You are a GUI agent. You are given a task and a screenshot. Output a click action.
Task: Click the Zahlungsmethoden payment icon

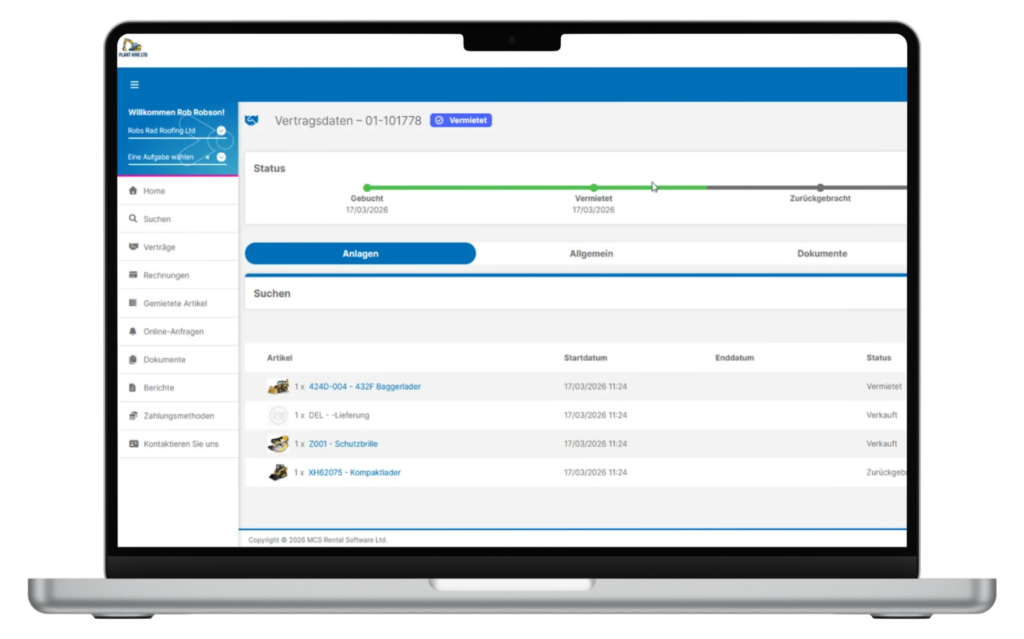[x=133, y=416]
